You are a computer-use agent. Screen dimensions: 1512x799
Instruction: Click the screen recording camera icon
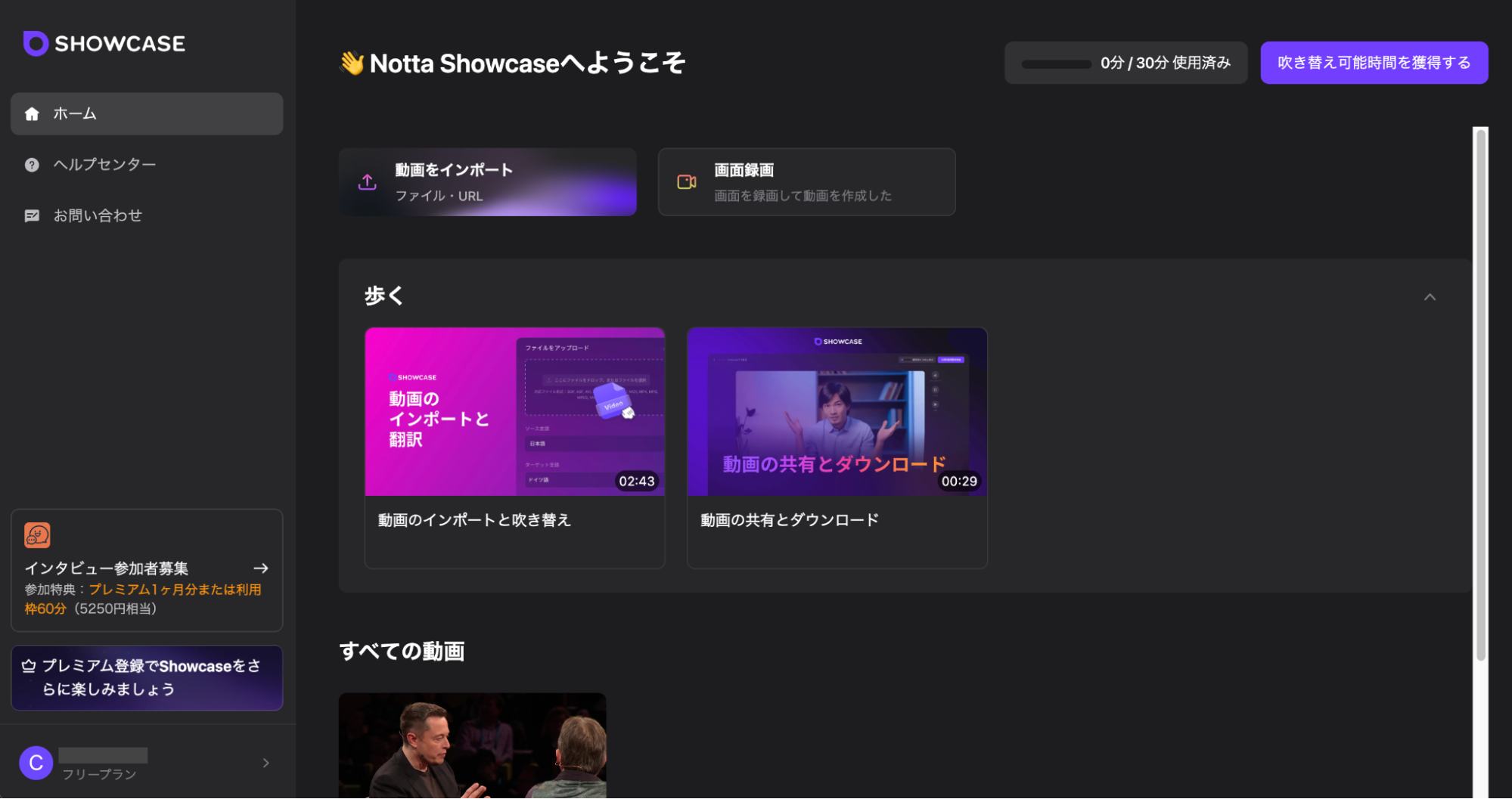pyautogui.click(x=687, y=182)
